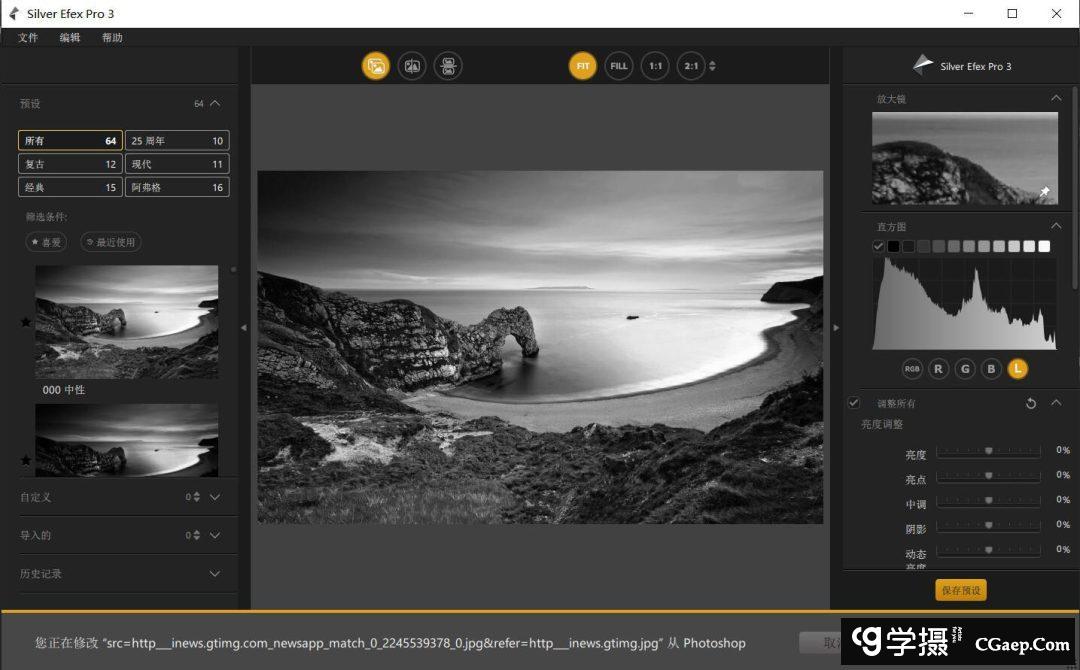Expand the 历史记录 section
1080x670 pixels.
[x=215, y=574]
